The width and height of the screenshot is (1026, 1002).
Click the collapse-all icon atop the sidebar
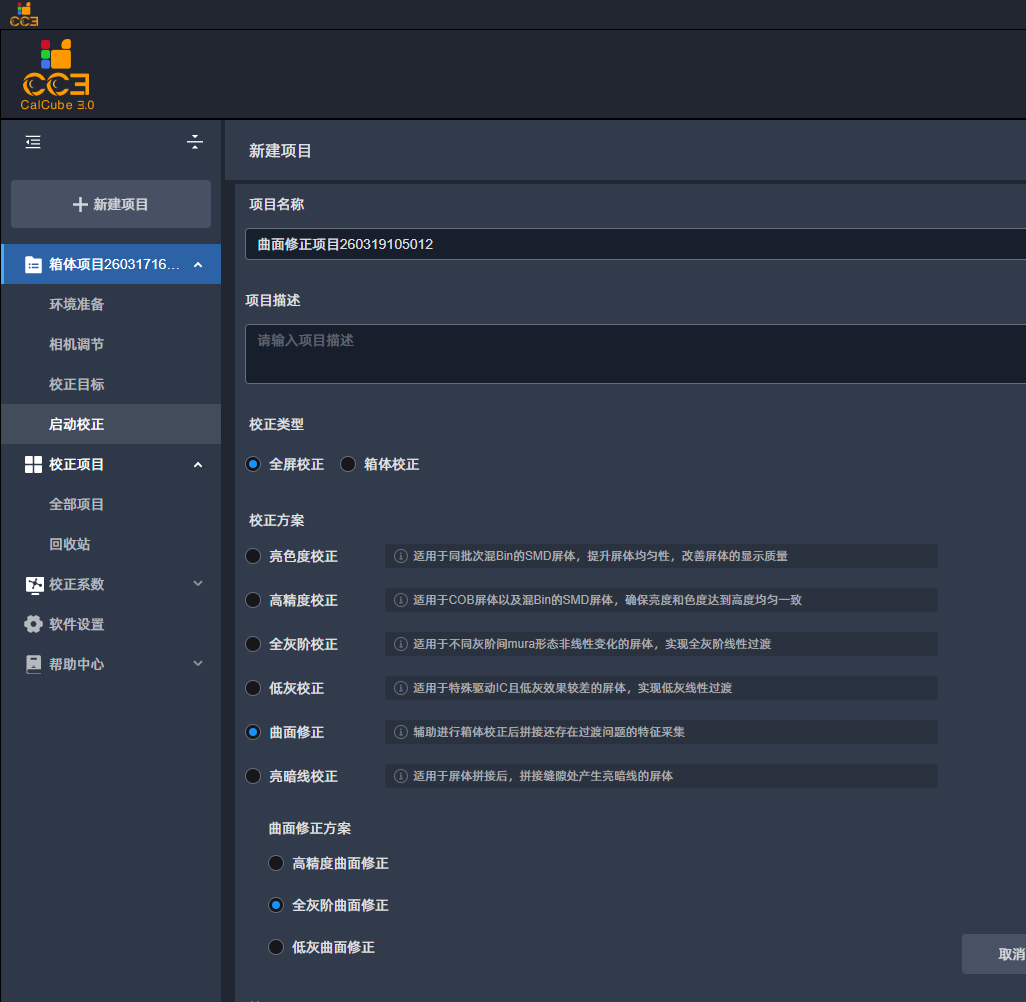click(194, 142)
